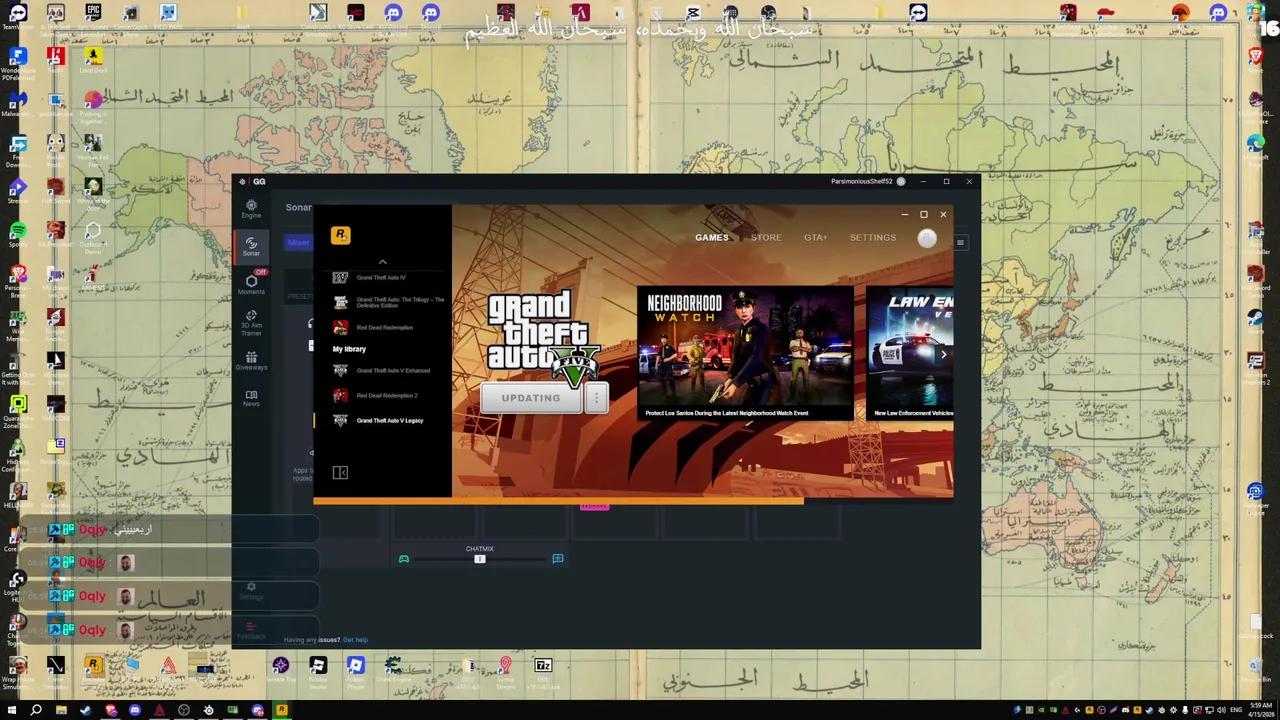The width and height of the screenshot is (1280, 720).
Task: Click the UPDATING button
Action: click(x=531, y=398)
